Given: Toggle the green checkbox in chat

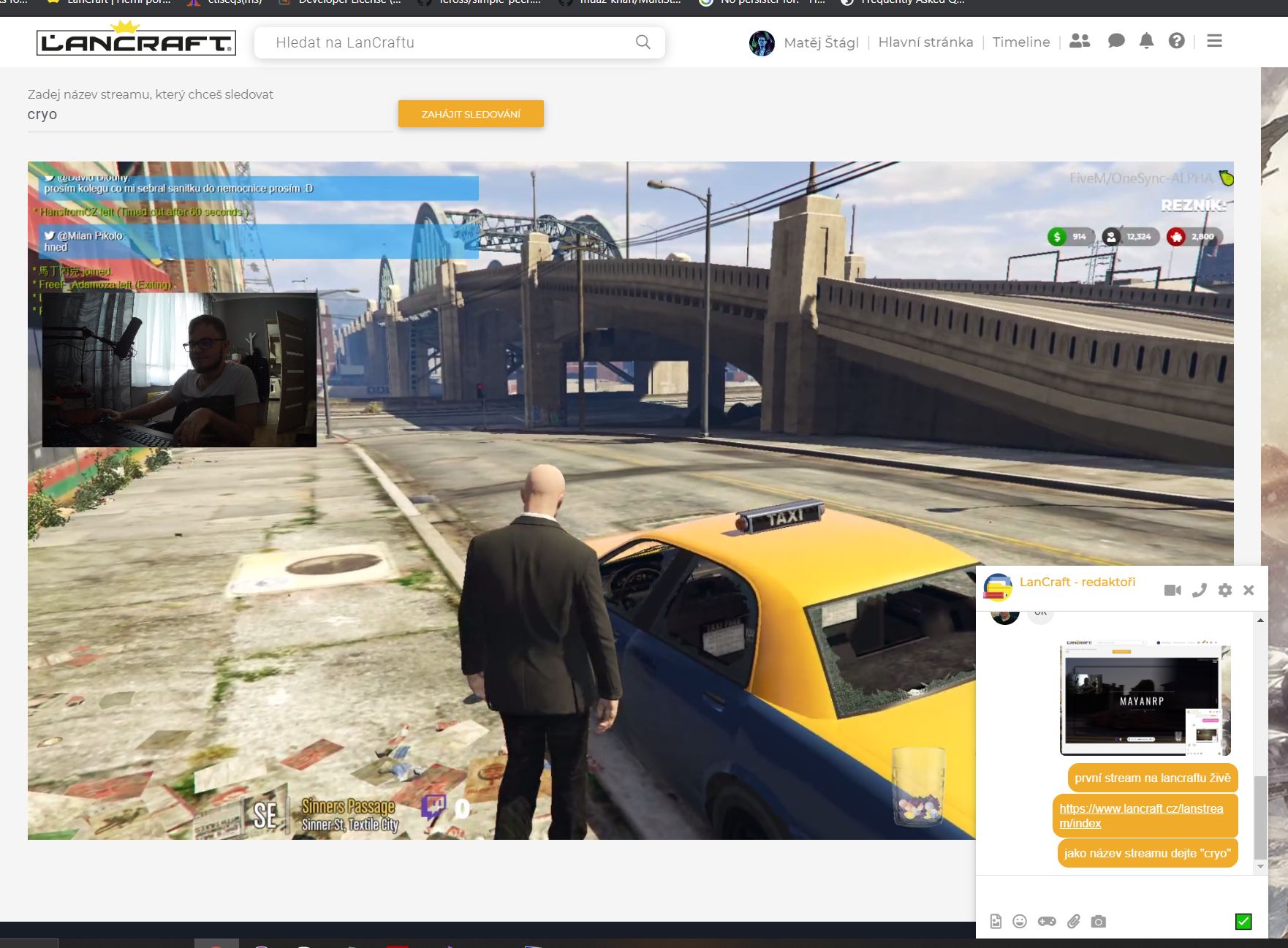Looking at the screenshot, I should 1243,921.
